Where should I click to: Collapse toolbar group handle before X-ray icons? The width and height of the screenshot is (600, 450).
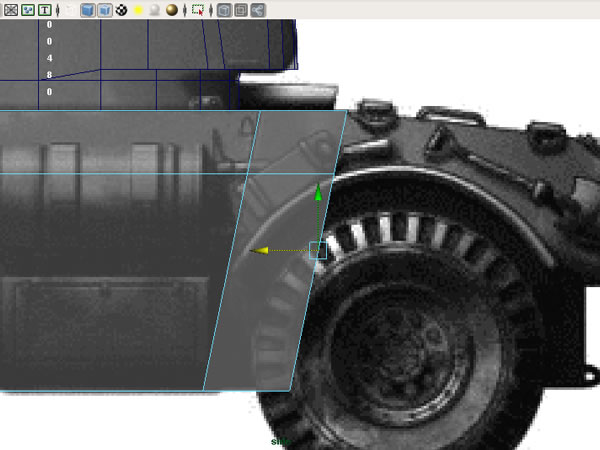(211, 10)
